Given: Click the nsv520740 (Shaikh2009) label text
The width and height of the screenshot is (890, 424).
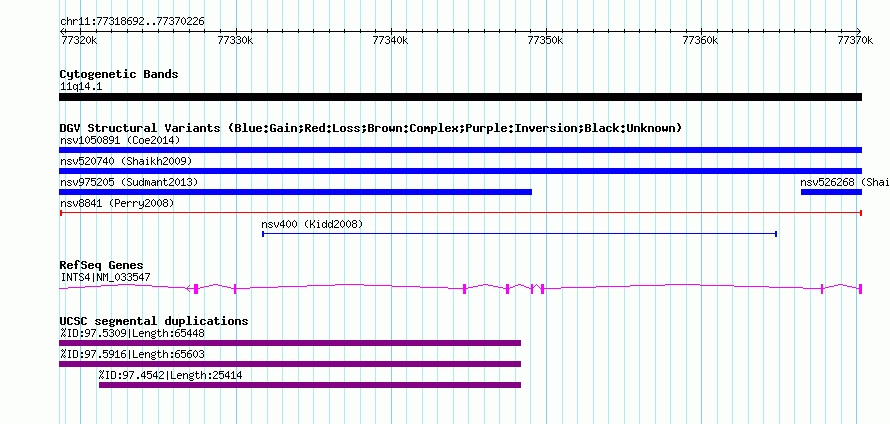Looking at the screenshot, I should [126, 161].
